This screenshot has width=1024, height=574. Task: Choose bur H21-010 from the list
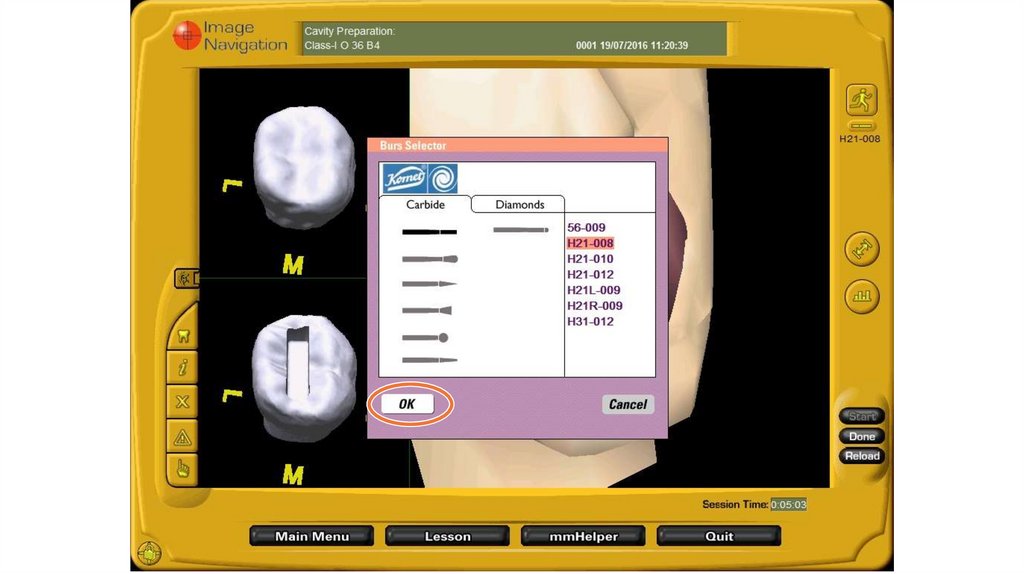coord(590,259)
